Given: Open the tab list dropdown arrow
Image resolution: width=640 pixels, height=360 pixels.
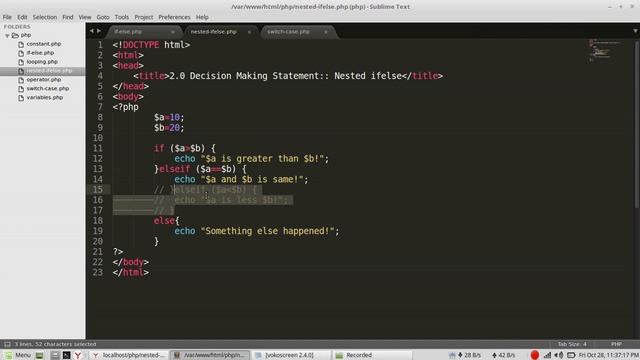Looking at the screenshot, I should (635, 31).
